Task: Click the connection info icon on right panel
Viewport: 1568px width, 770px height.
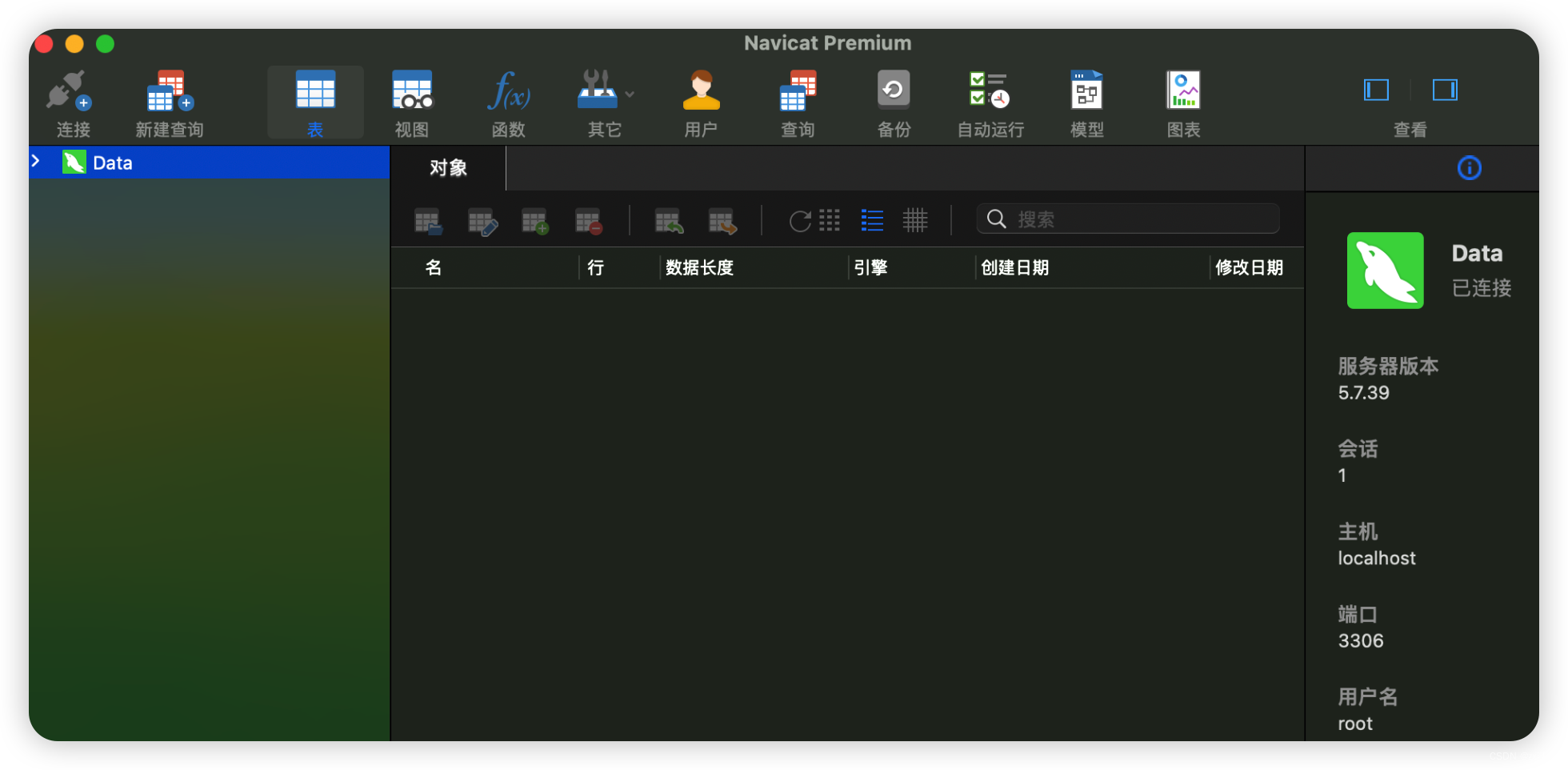Action: tap(1469, 168)
